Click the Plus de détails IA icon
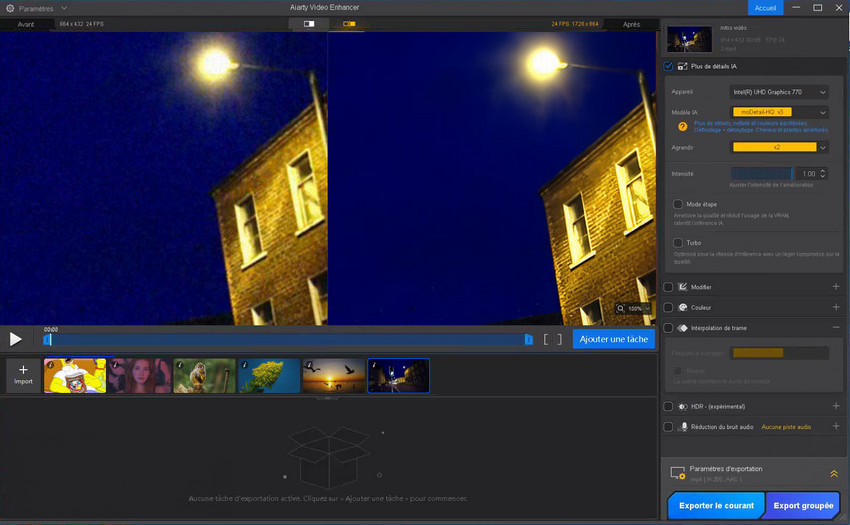The width and height of the screenshot is (850, 525). [682, 66]
